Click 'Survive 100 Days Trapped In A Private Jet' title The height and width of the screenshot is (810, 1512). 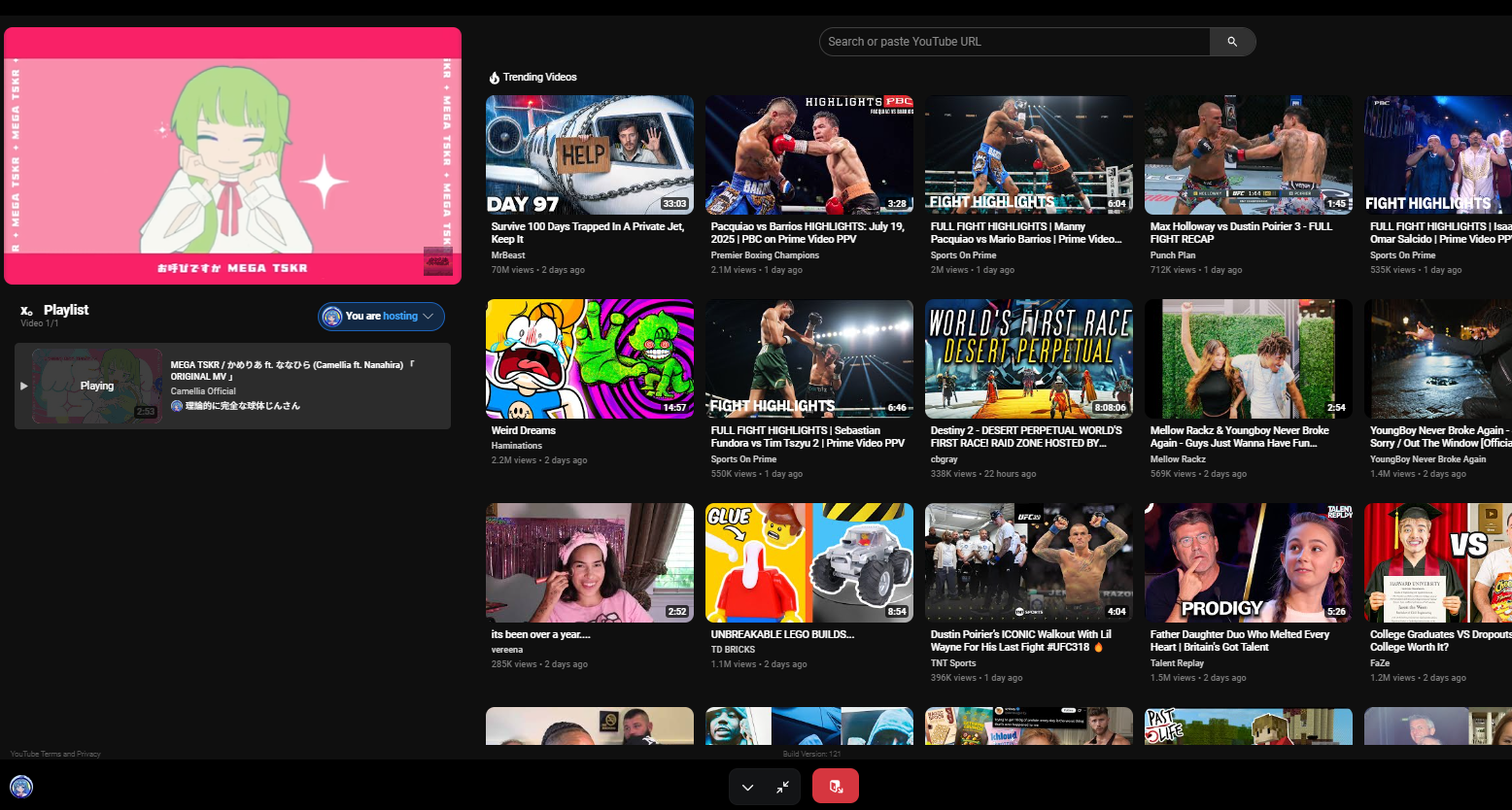(x=588, y=233)
